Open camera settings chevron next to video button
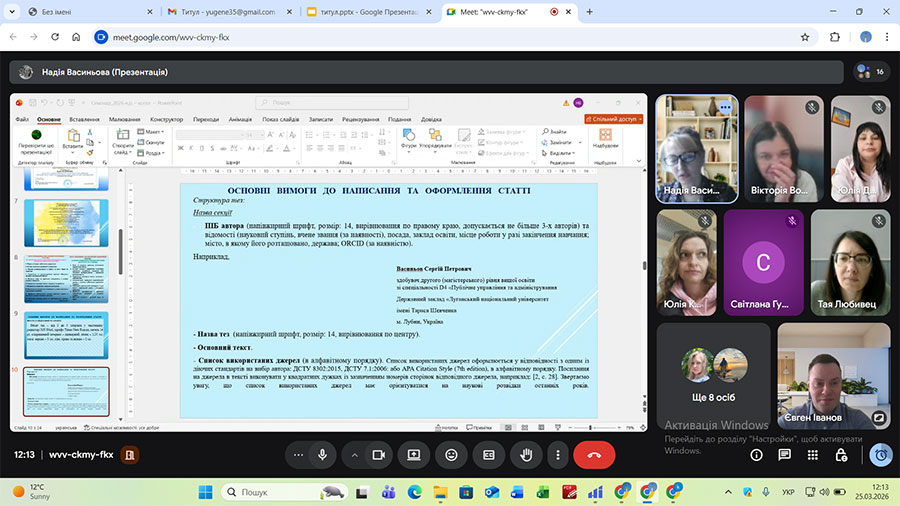The width and height of the screenshot is (900, 506). [x=353, y=454]
